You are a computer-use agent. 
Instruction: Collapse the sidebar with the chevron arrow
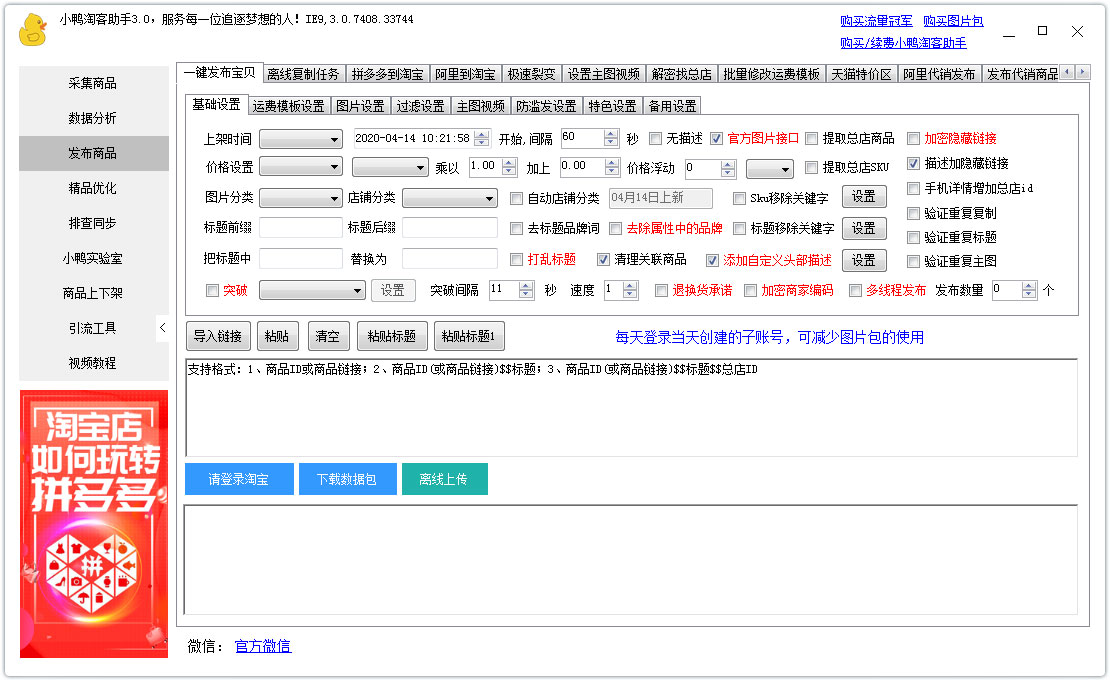point(163,327)
